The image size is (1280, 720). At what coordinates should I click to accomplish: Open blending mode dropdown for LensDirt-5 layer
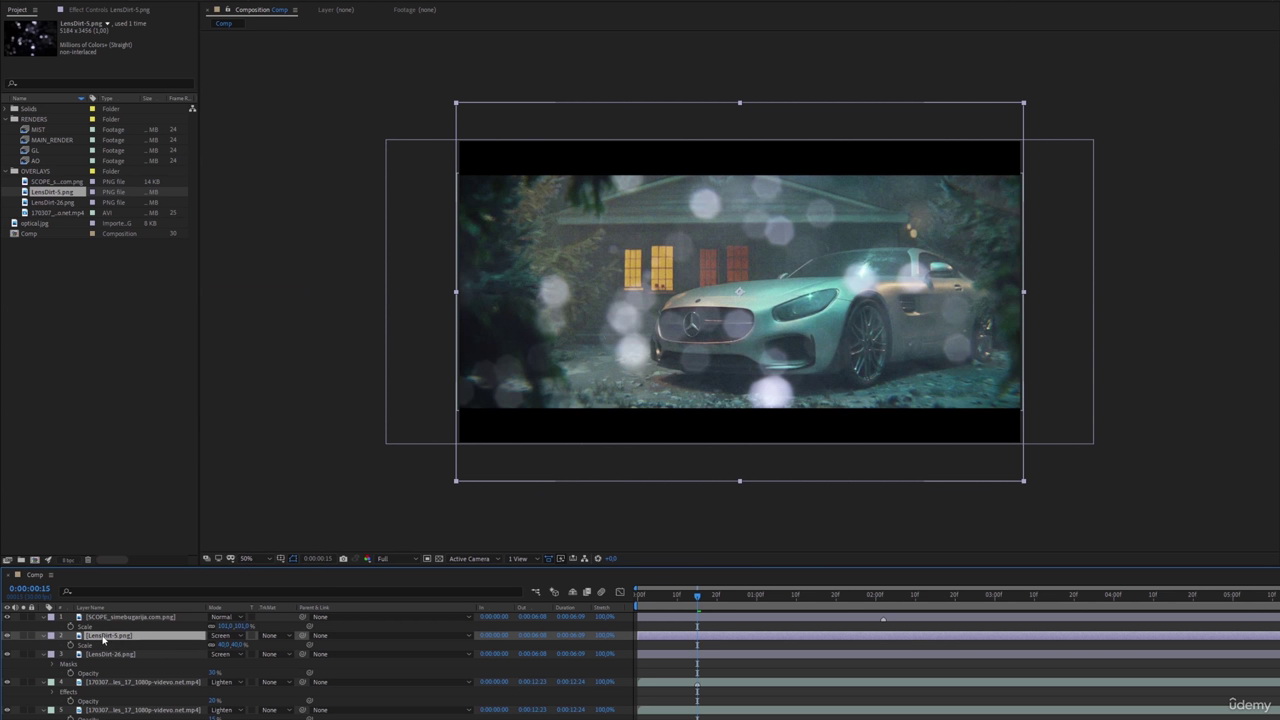[x=225, y=636]
